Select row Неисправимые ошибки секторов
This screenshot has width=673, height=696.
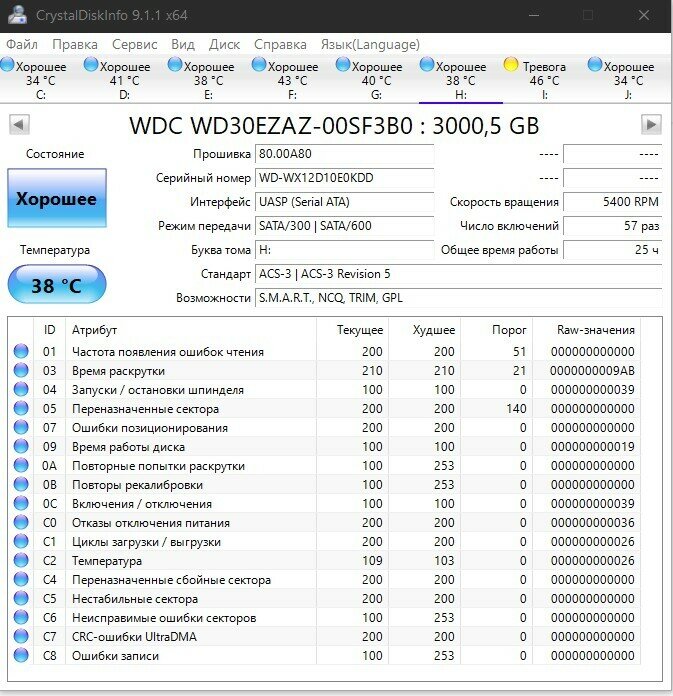[x=324, y=617]
